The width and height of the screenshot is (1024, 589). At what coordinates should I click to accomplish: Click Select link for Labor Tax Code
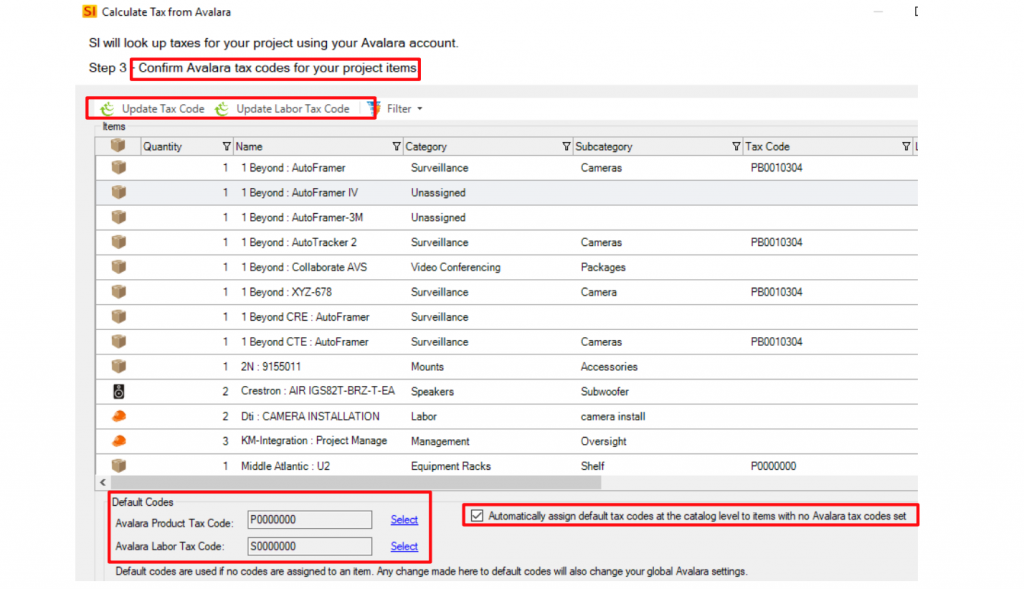pos(404,546)
